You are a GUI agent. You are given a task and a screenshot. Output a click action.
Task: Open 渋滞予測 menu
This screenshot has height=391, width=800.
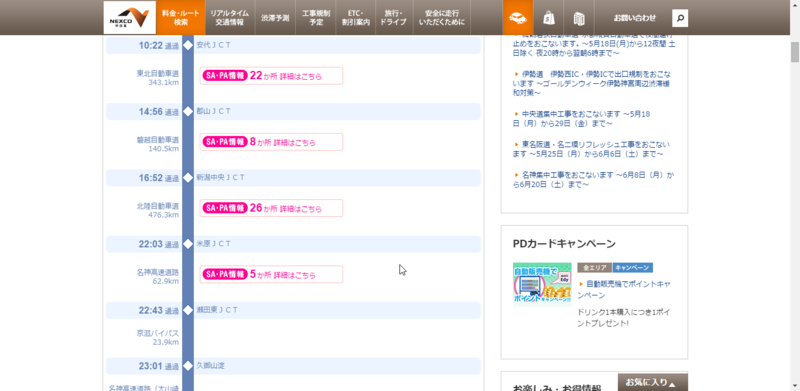click(x=275, y=17)
